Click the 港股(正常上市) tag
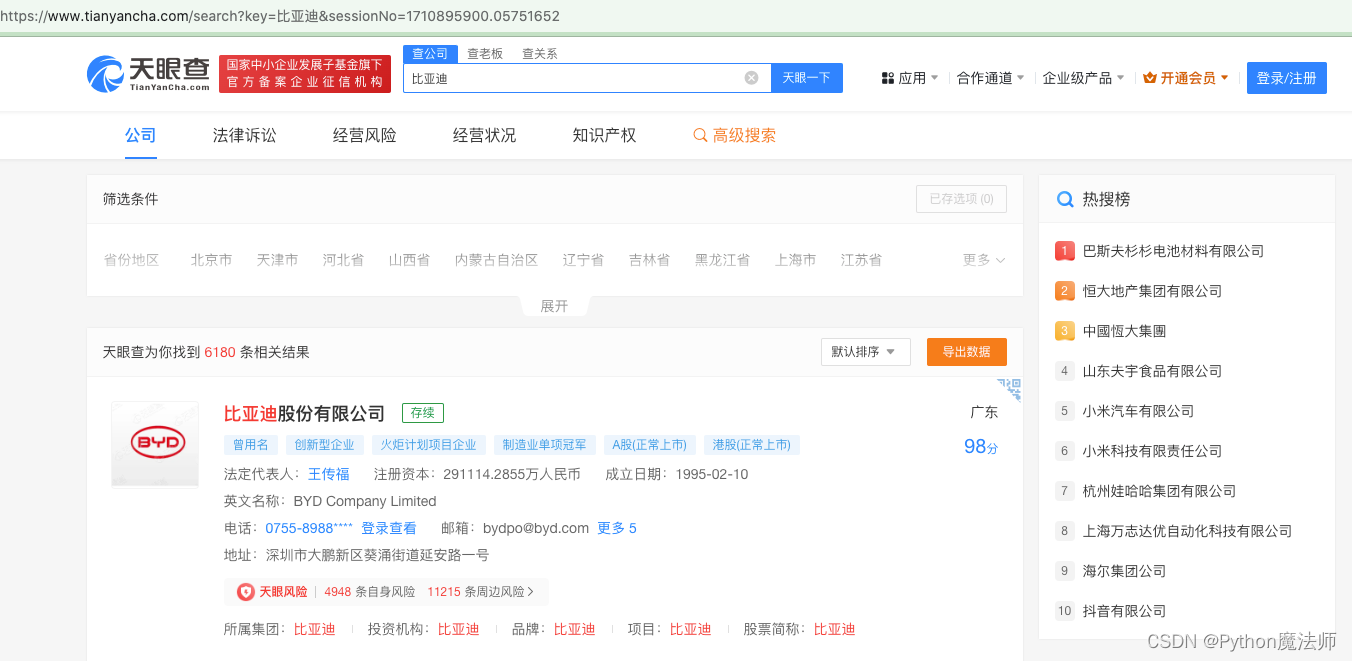1352x661 pixels. (752, 445)
